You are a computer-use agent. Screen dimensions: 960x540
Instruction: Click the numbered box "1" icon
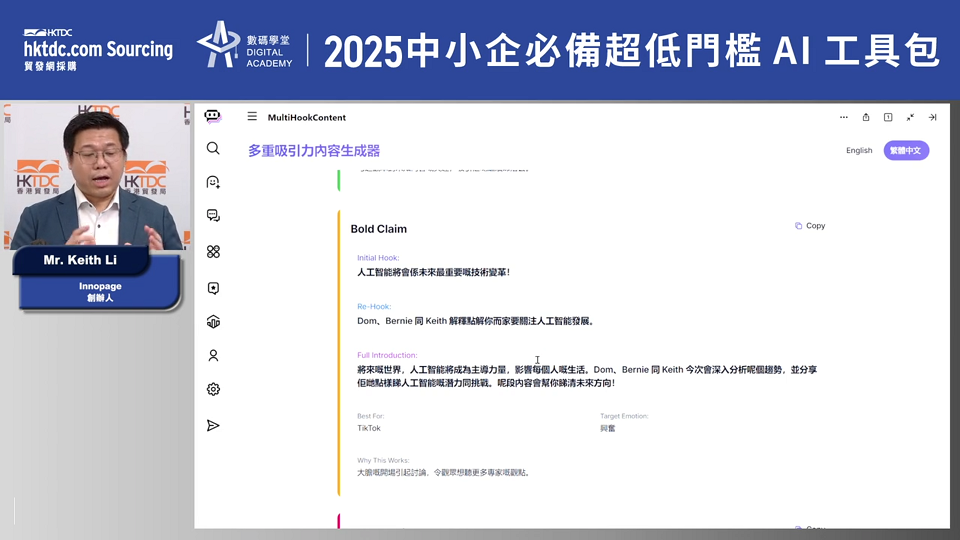tap(888, 117)
